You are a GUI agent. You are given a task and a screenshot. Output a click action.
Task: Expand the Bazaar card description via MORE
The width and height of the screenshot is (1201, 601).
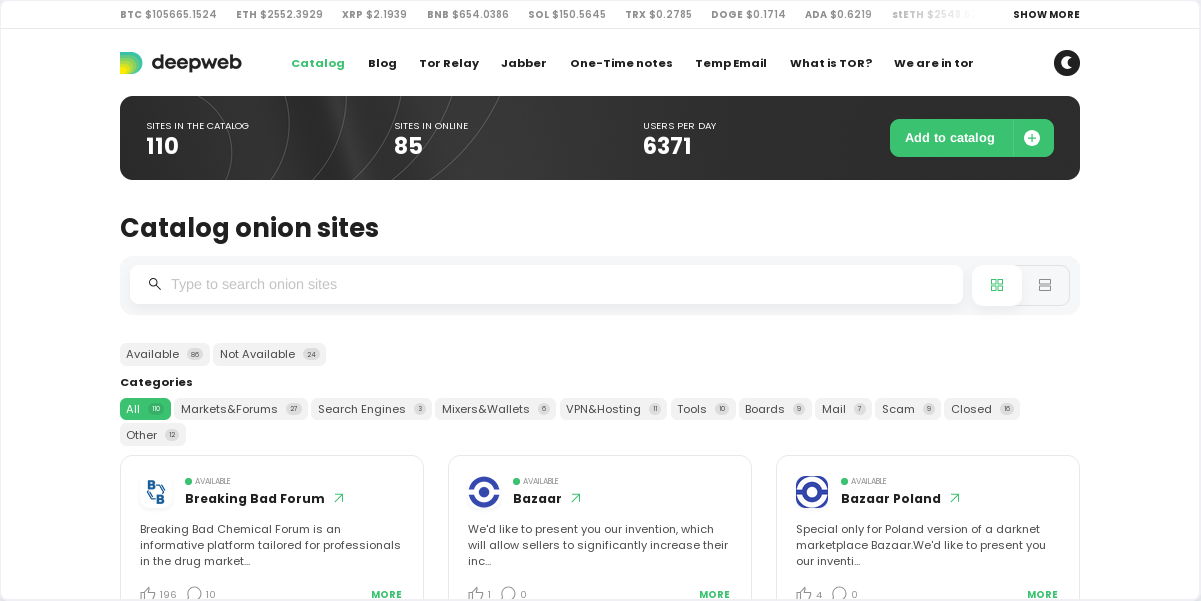pyautogui.click(x=714, y=594)
